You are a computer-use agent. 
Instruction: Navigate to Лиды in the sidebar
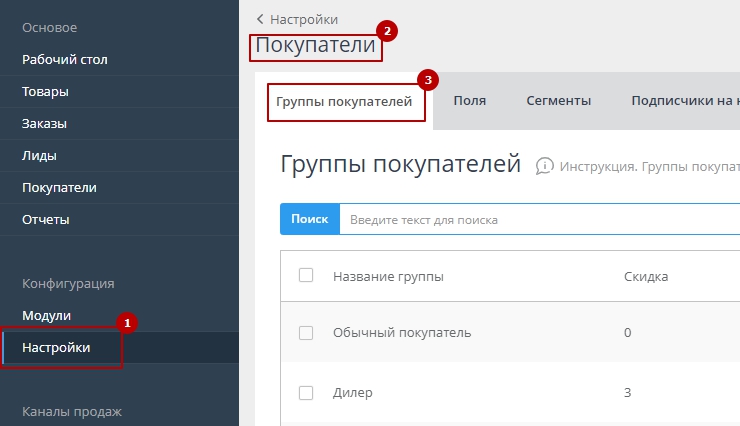click(39, 156)
